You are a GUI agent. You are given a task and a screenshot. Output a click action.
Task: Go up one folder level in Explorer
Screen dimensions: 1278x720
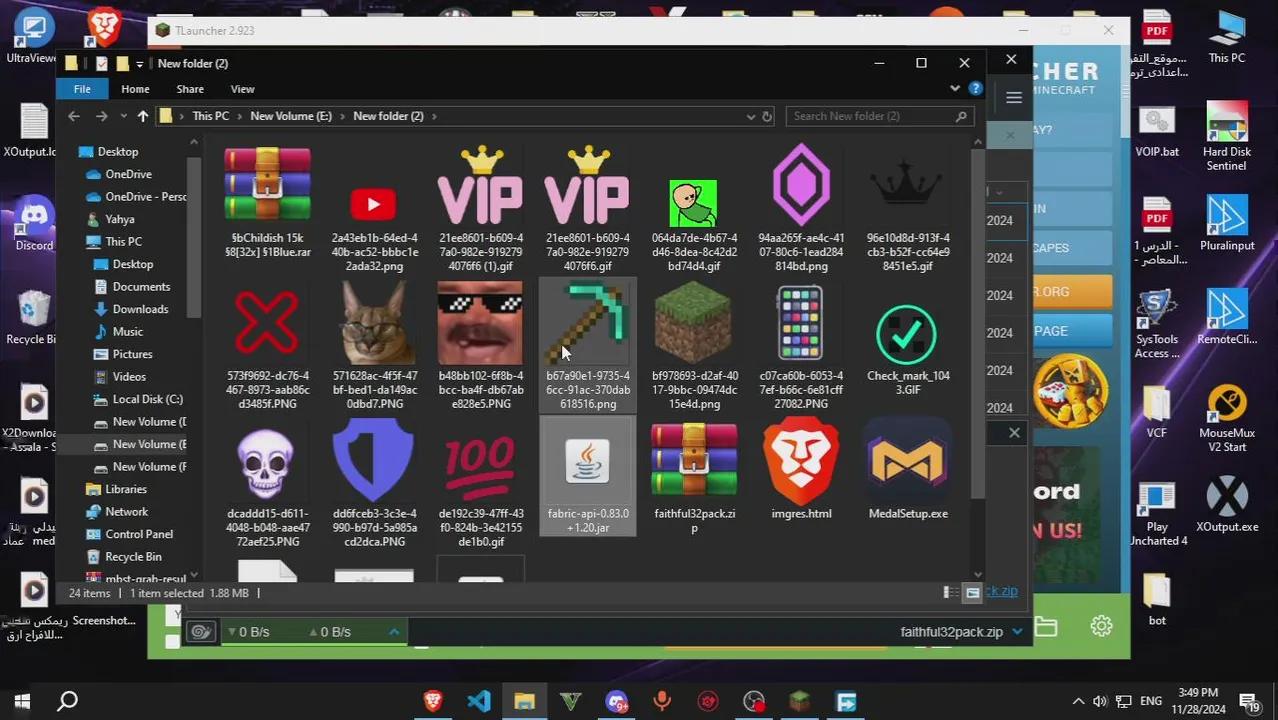tap(143, 116)
